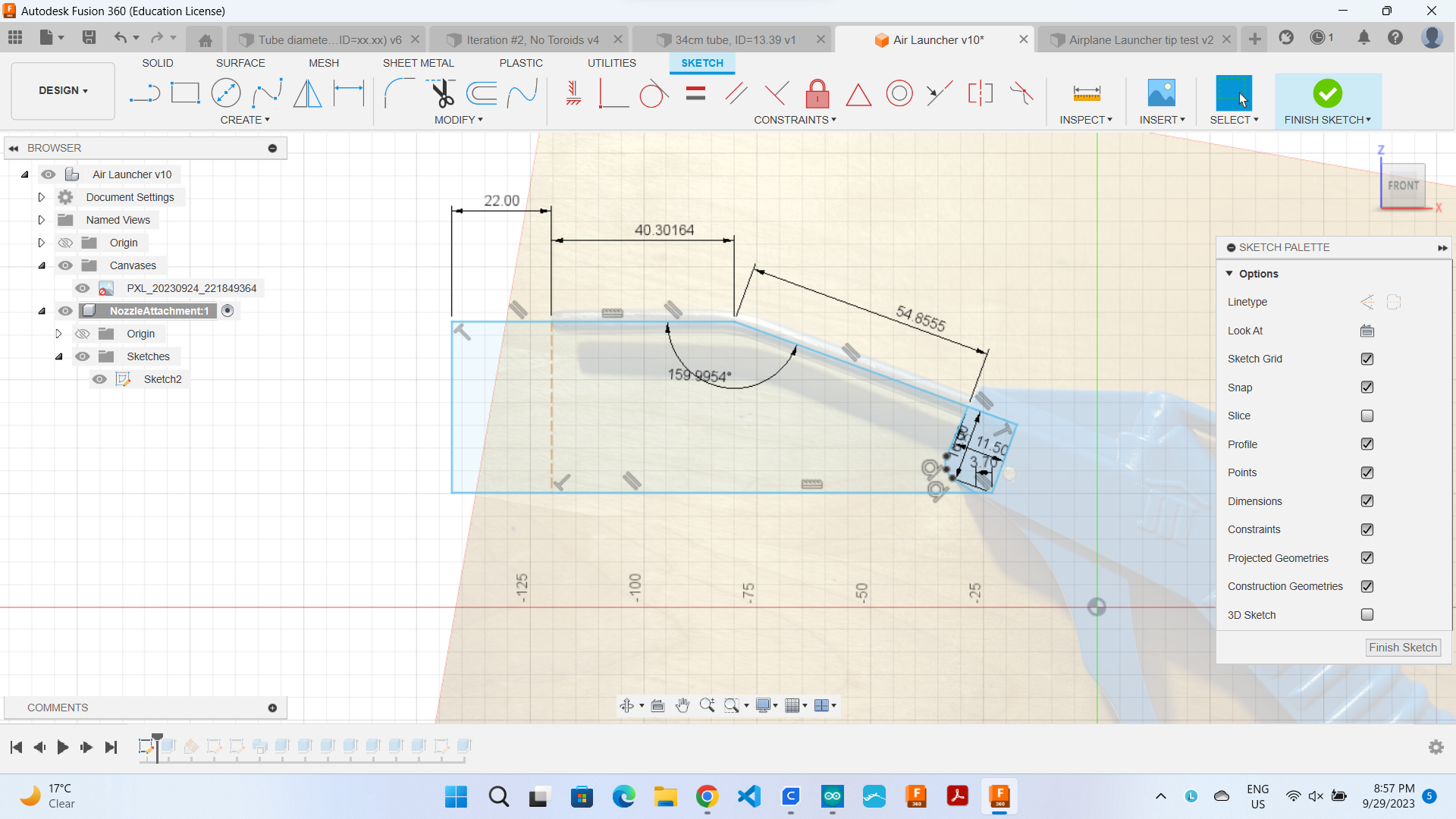Switch to Airplane Launcher tip test tab
This screenshot has height=819, width=1456.
(x=1140, y=39)
